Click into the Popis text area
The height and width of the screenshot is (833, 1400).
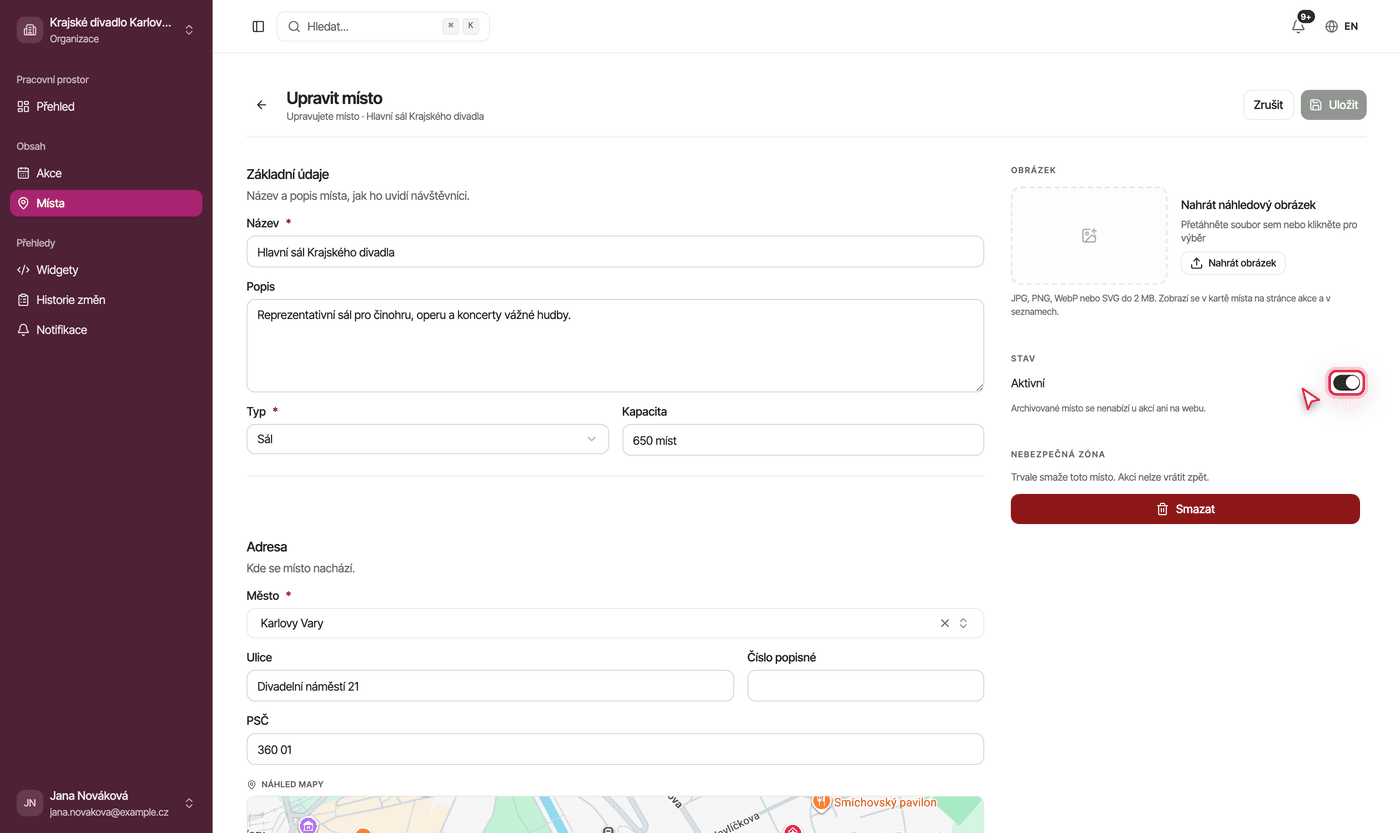coord(615,346)
